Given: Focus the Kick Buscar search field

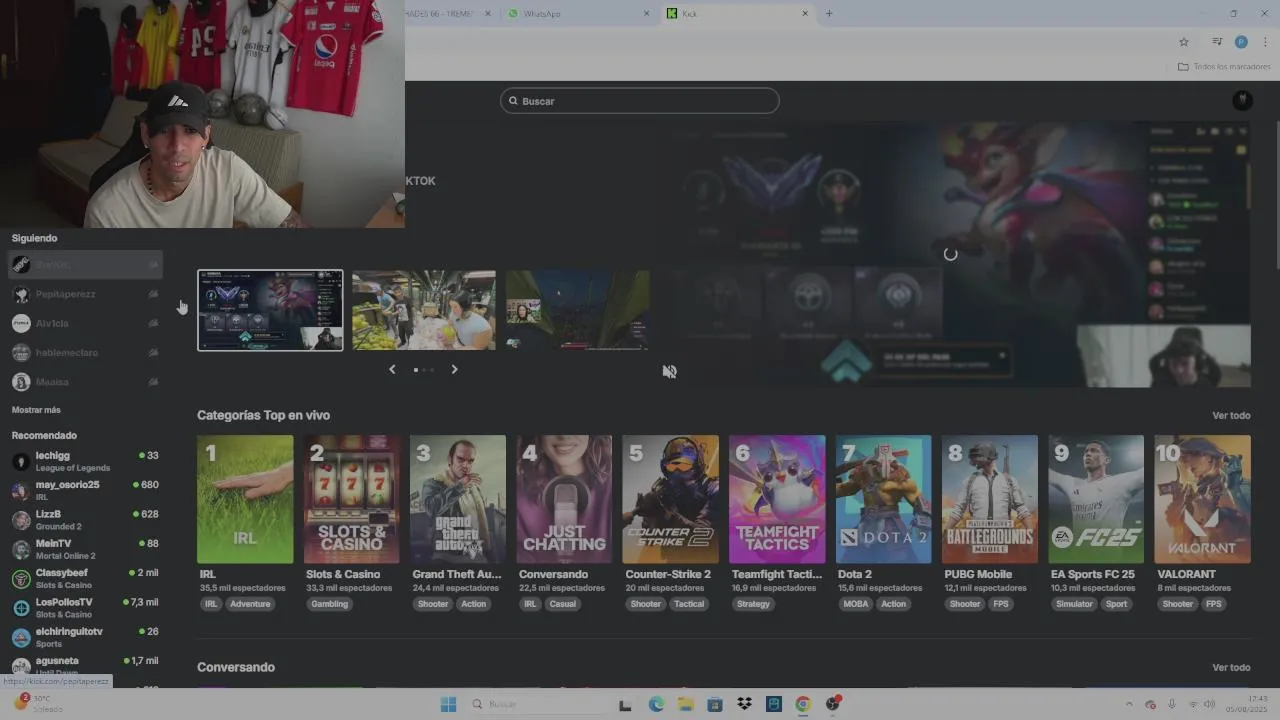Looking at the screenshot, I should coord(640,101).
